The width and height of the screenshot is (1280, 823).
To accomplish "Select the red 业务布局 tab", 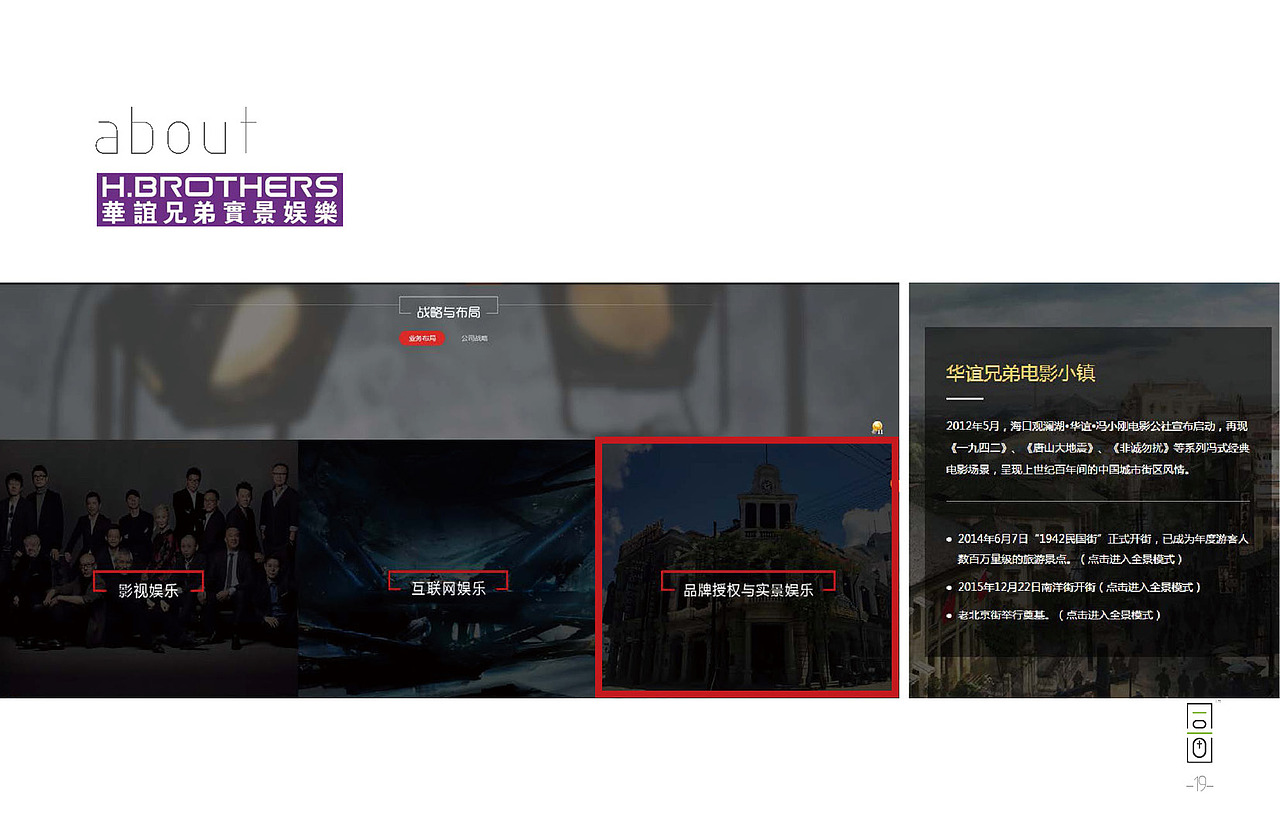I will point(422,338).
